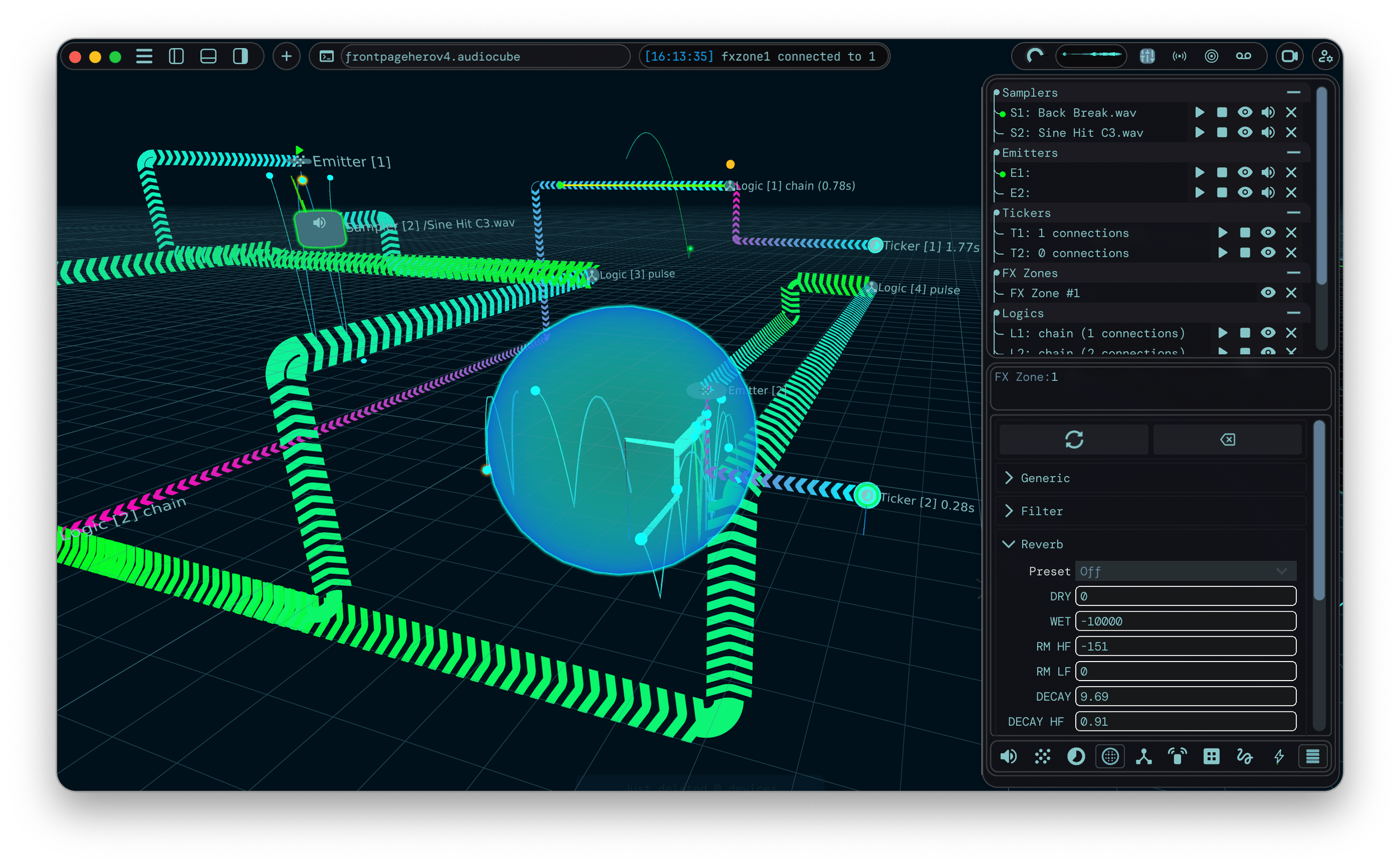
Task: Toggle visibility of FX Zone #1
Action: (x=1268, y=292)
